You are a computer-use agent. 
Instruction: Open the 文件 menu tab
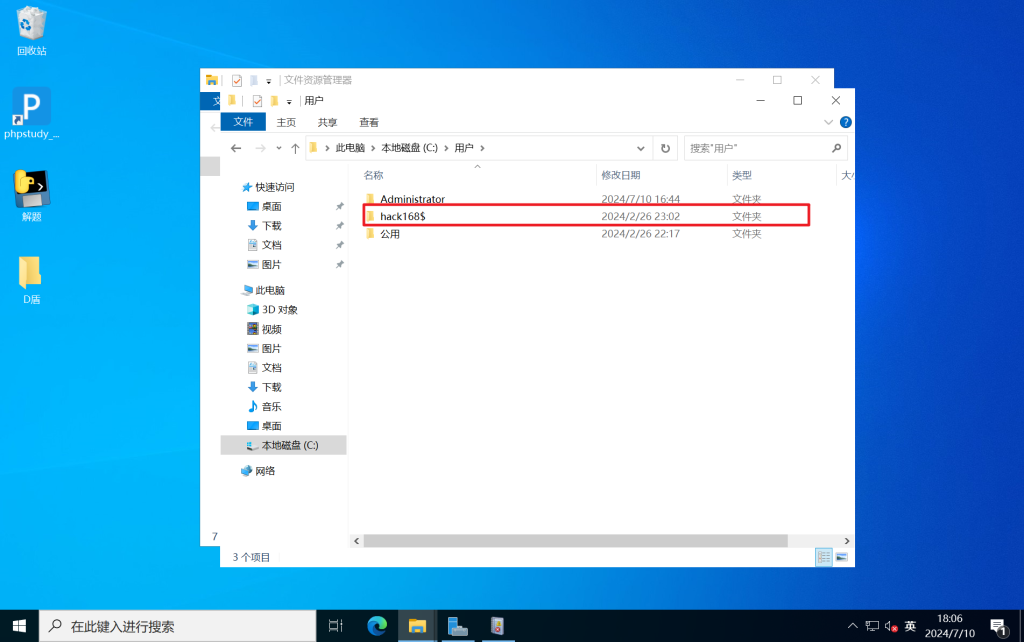243,122
